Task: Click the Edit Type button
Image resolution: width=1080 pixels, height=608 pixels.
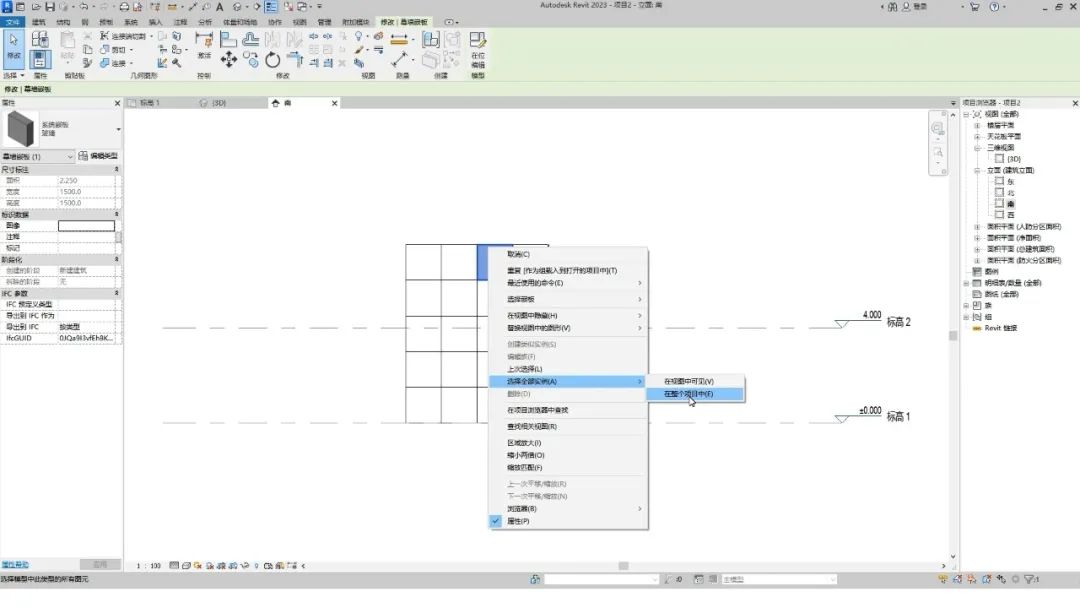Action: pyautogui.click(x=99, y=156)
